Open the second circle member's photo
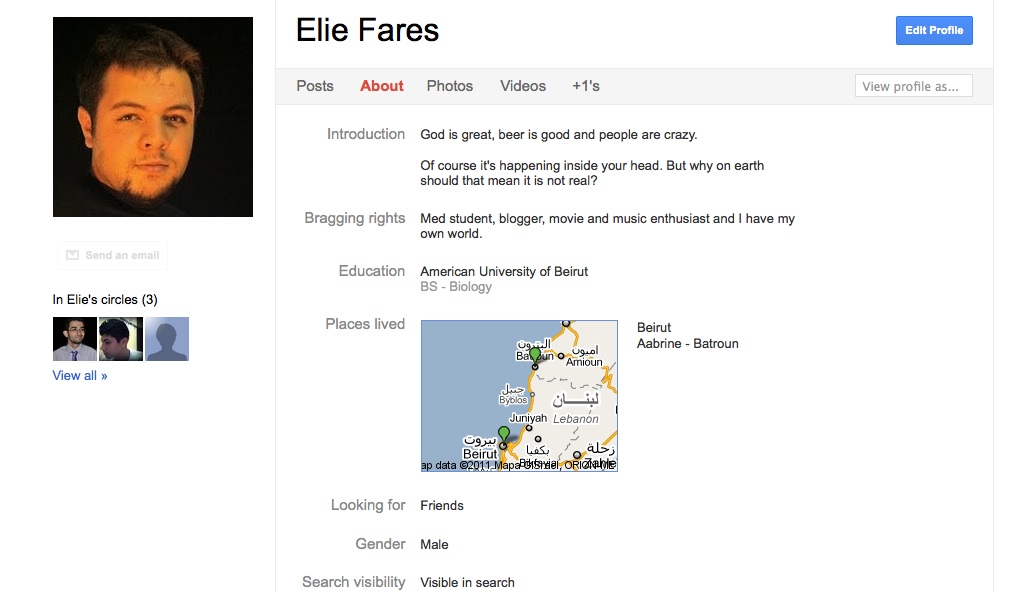This screenshot has height=592, width=1021. coord(121,339)
